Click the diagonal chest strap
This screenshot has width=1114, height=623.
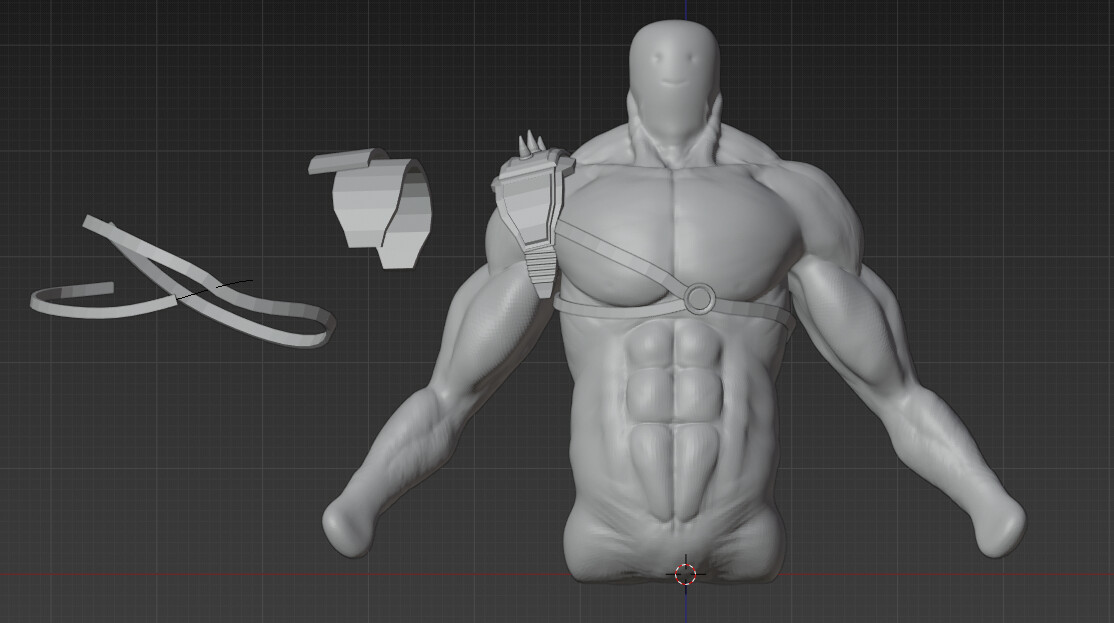click(x=620, y=250)
